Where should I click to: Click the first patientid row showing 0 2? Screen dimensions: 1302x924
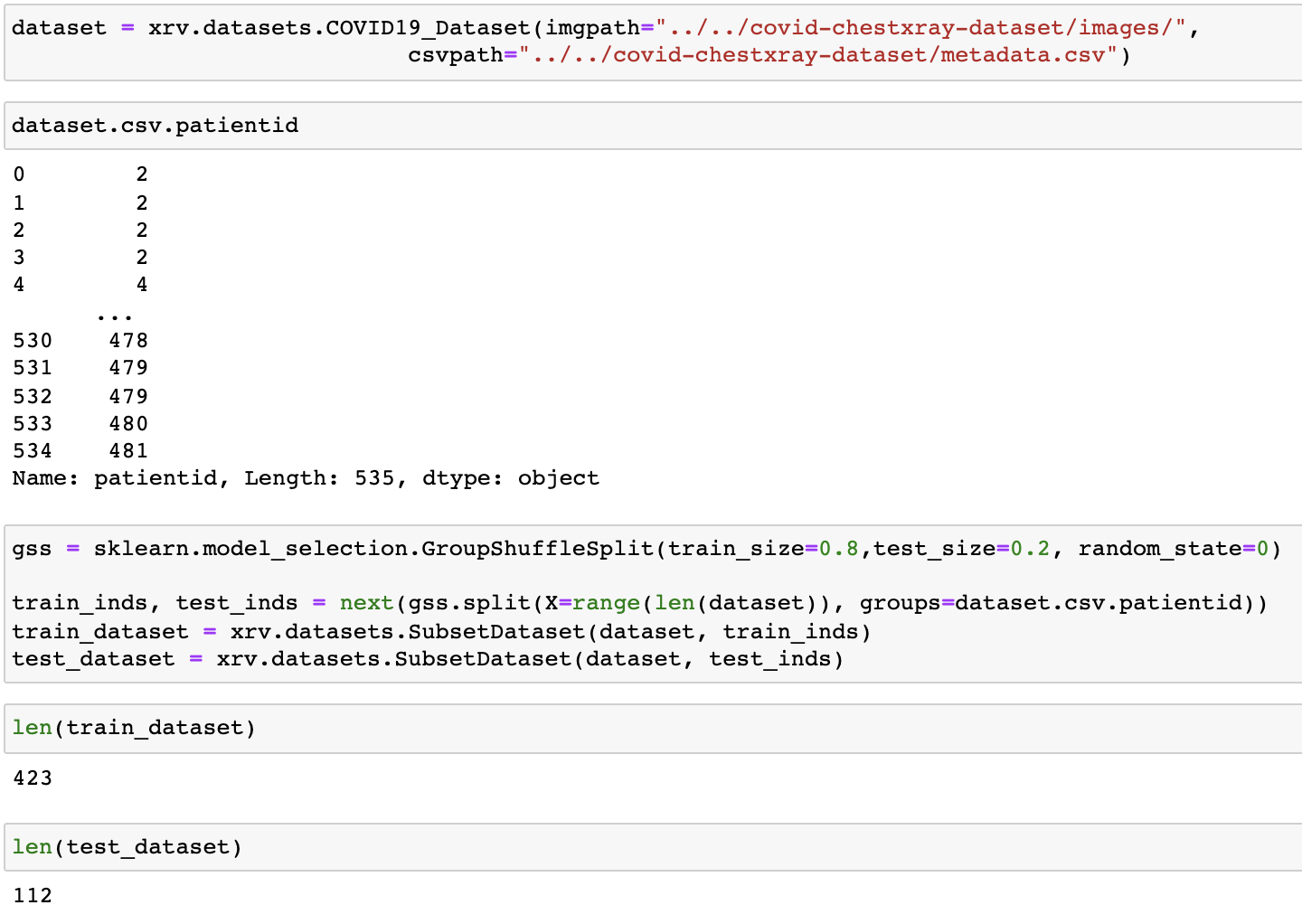(x=80, y=174)
